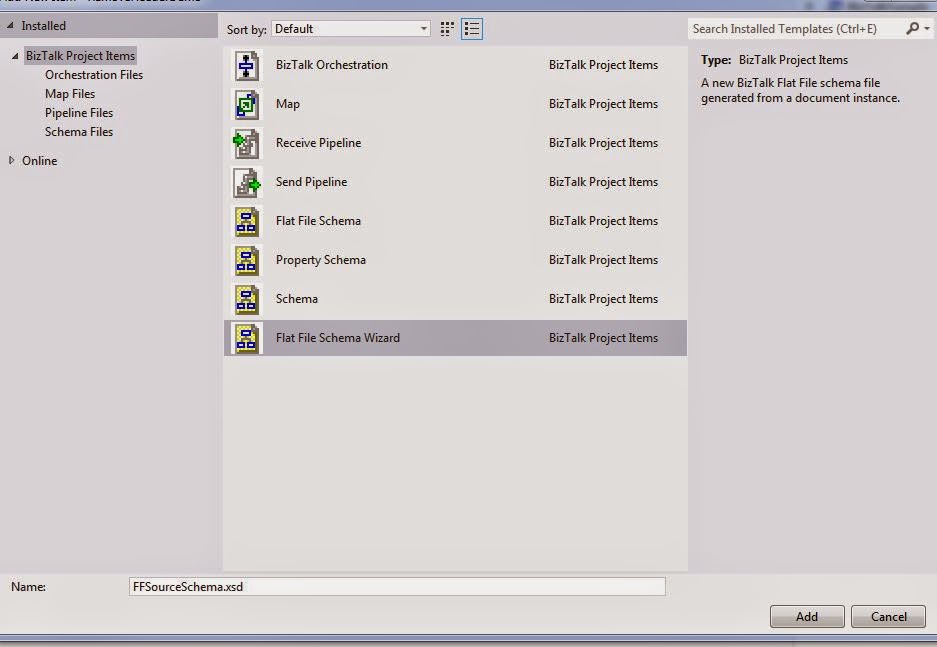Viewport: 937px width, 647px height.
Task: Select the Orchestration Files category
Action: click(x=93, y=74)
